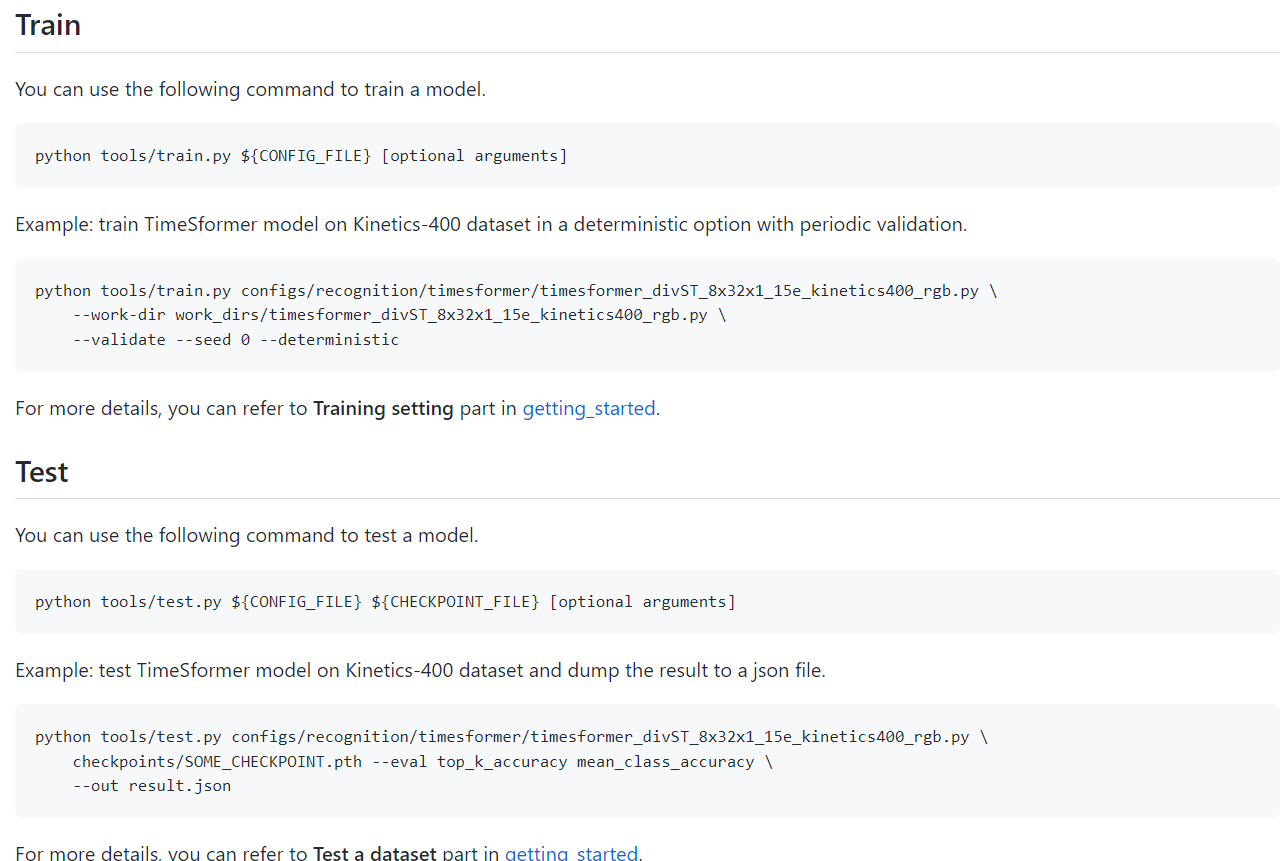Click the Train section heading
Screen dimensions: 1288x861
click(x=48, y=25)
